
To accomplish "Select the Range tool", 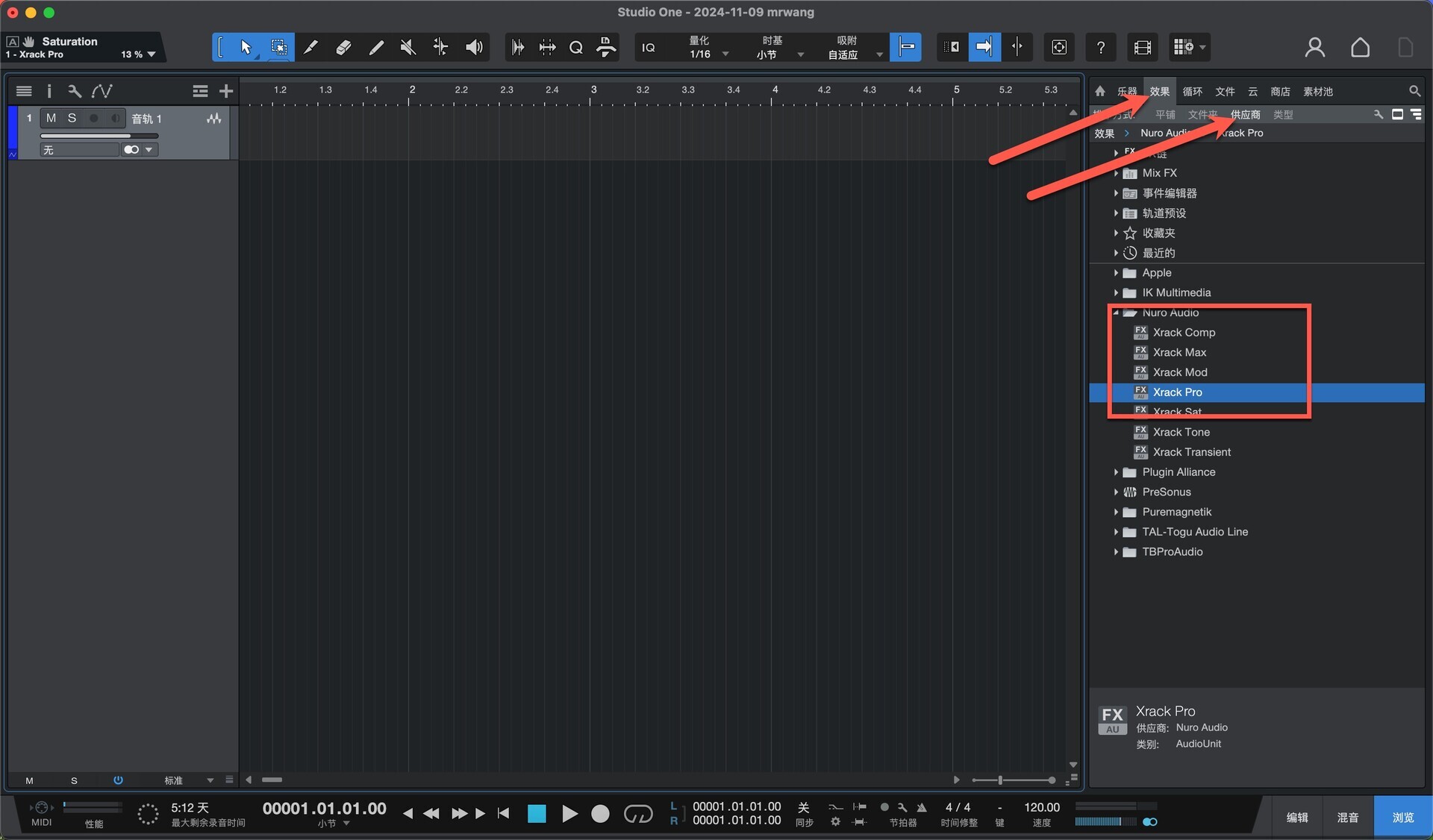I will [278, 47].
